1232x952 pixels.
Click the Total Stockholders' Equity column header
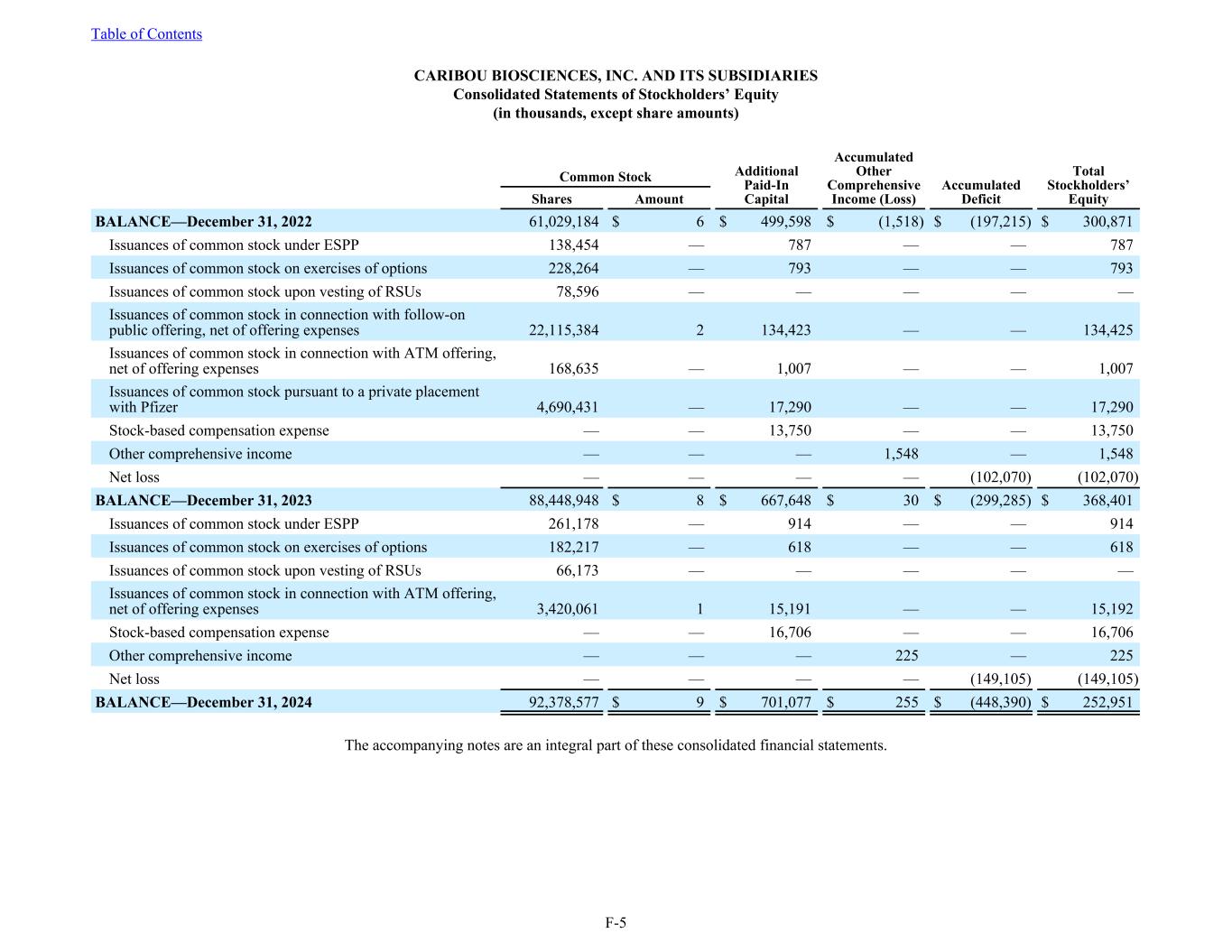[x=1088, y=185]
